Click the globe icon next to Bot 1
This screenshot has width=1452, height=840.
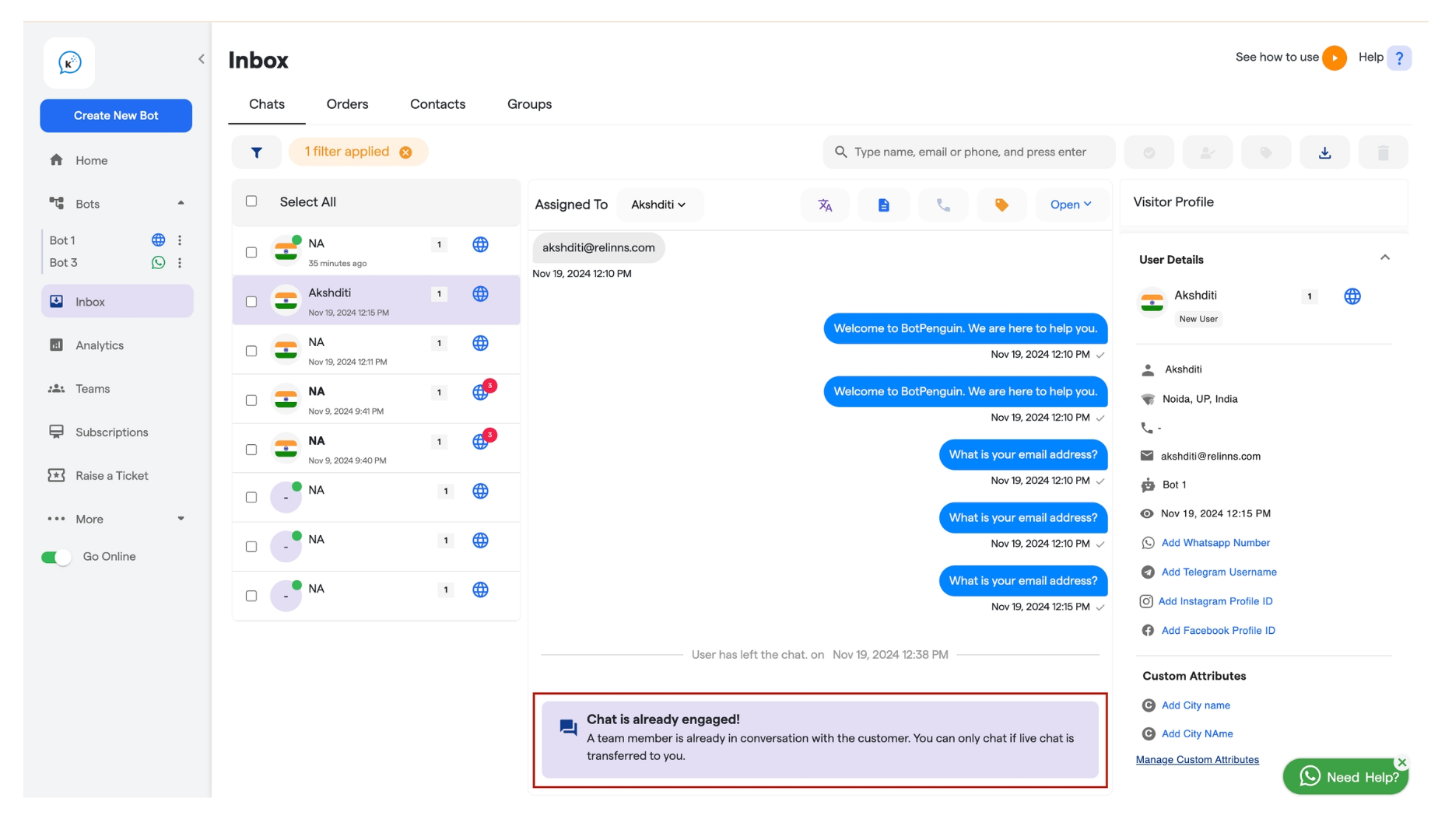tap(158, 240)
